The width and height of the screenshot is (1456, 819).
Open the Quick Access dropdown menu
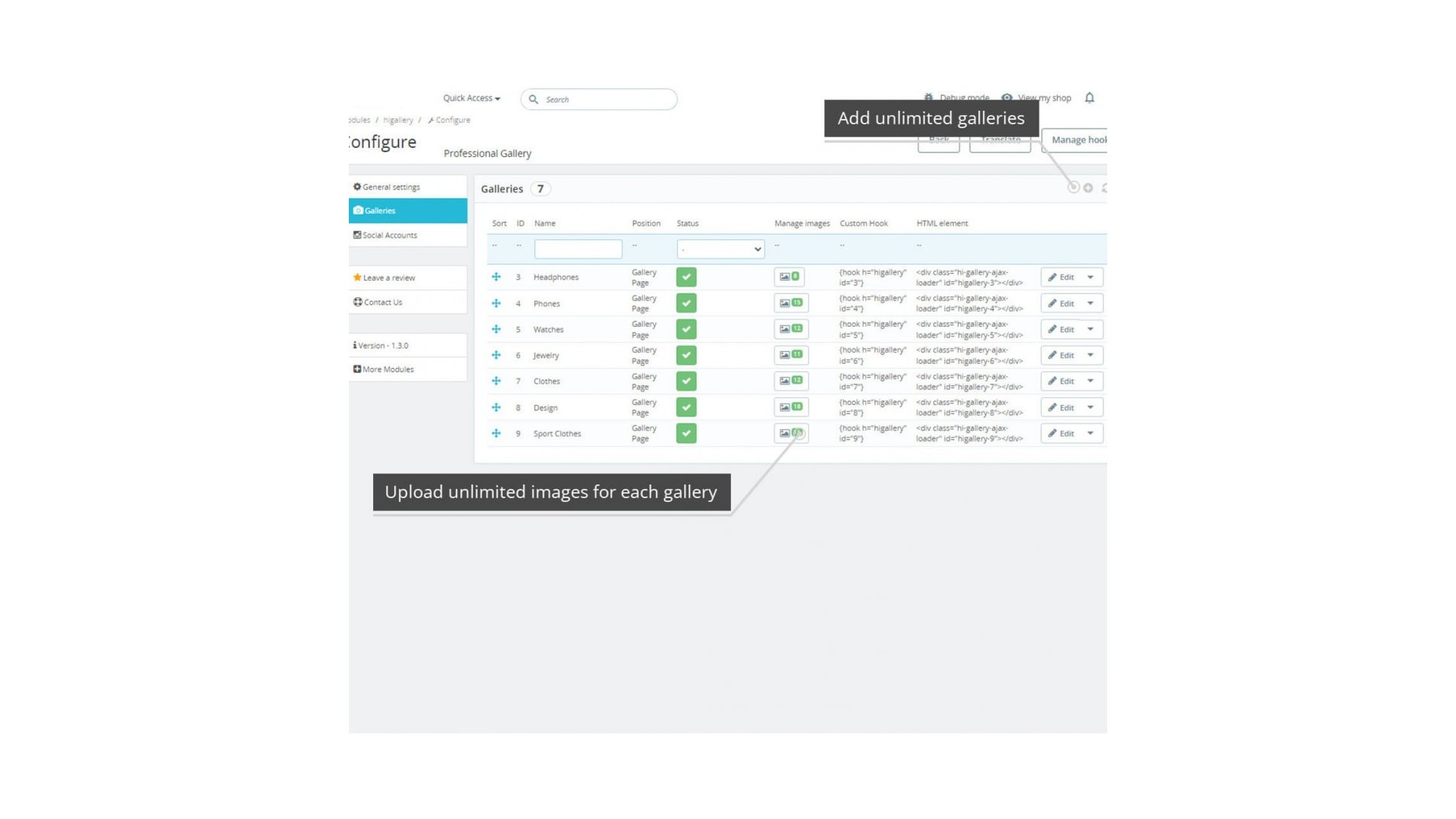pos(471,98)
